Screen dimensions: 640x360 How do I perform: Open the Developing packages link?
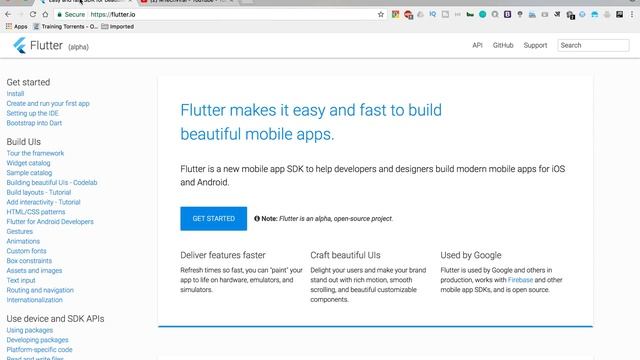37,340
